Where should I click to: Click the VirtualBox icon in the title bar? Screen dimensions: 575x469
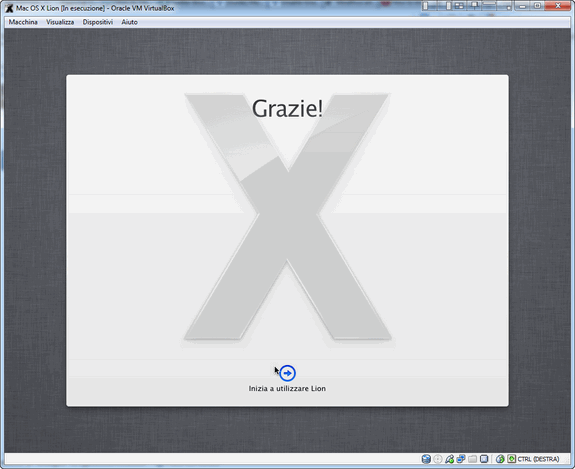point(9,8)
